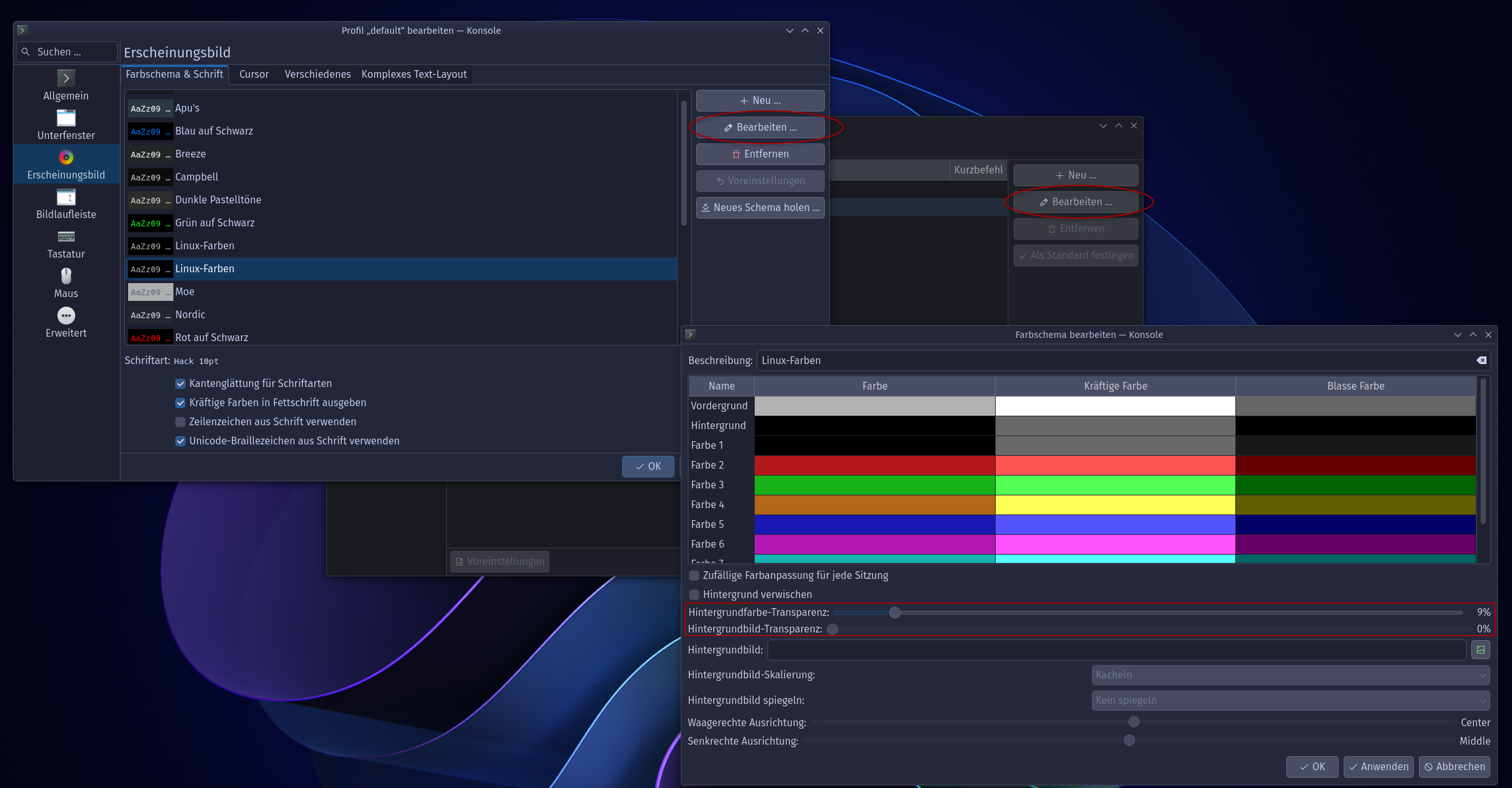
Task: Select the Campbell color scheme
Action: pos(402,177)
